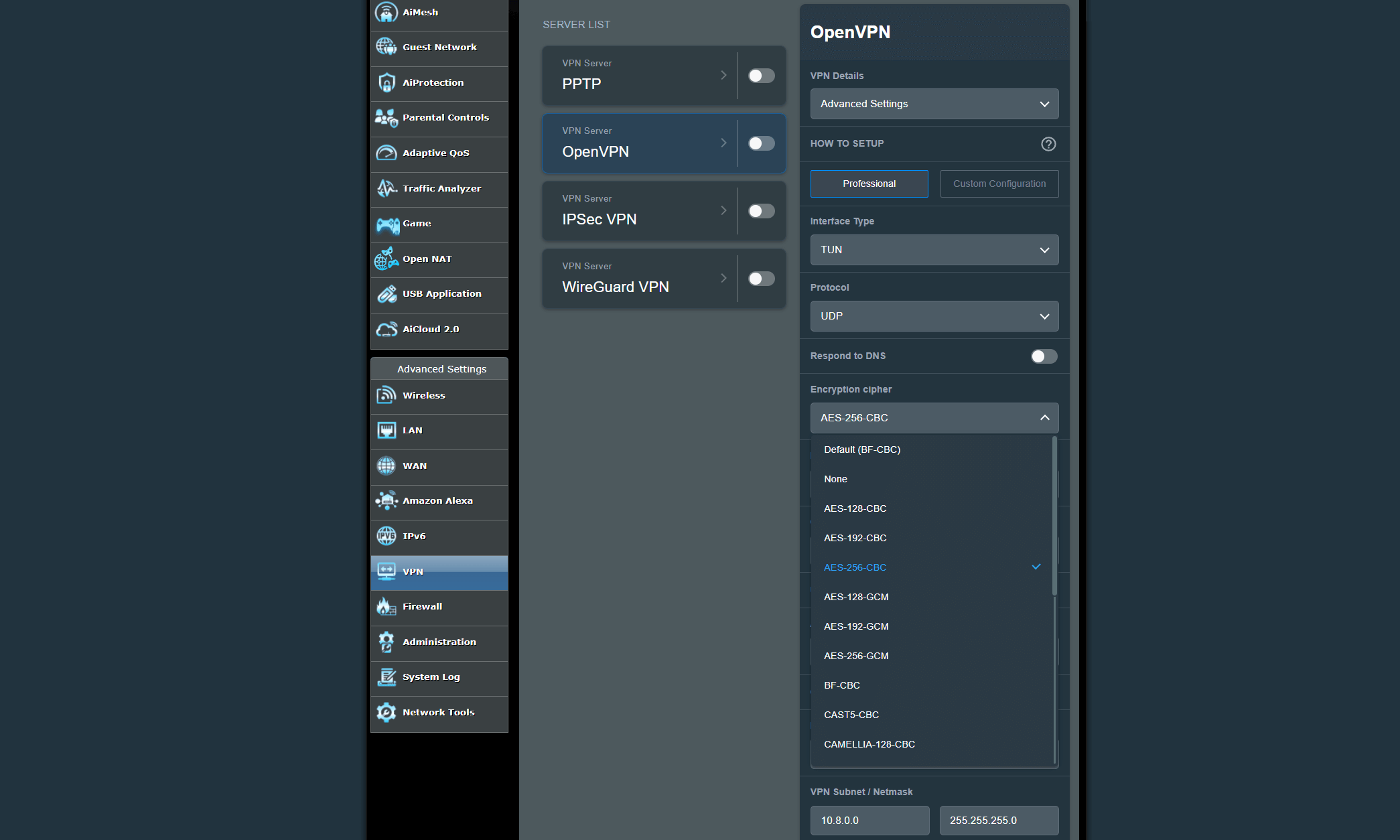Open the Administration page label

439,642
